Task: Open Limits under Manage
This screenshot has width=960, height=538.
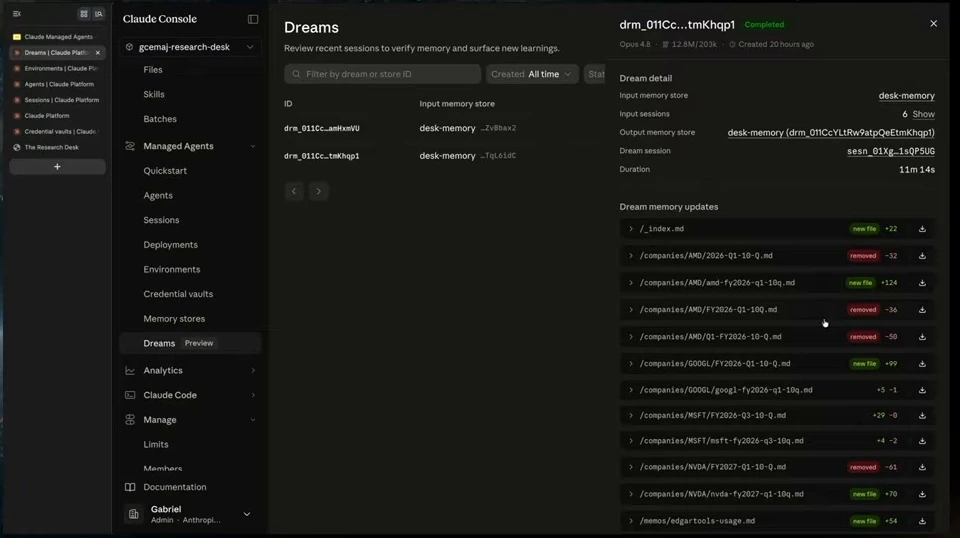Action: pyautogui.click(x=156, y=444)
